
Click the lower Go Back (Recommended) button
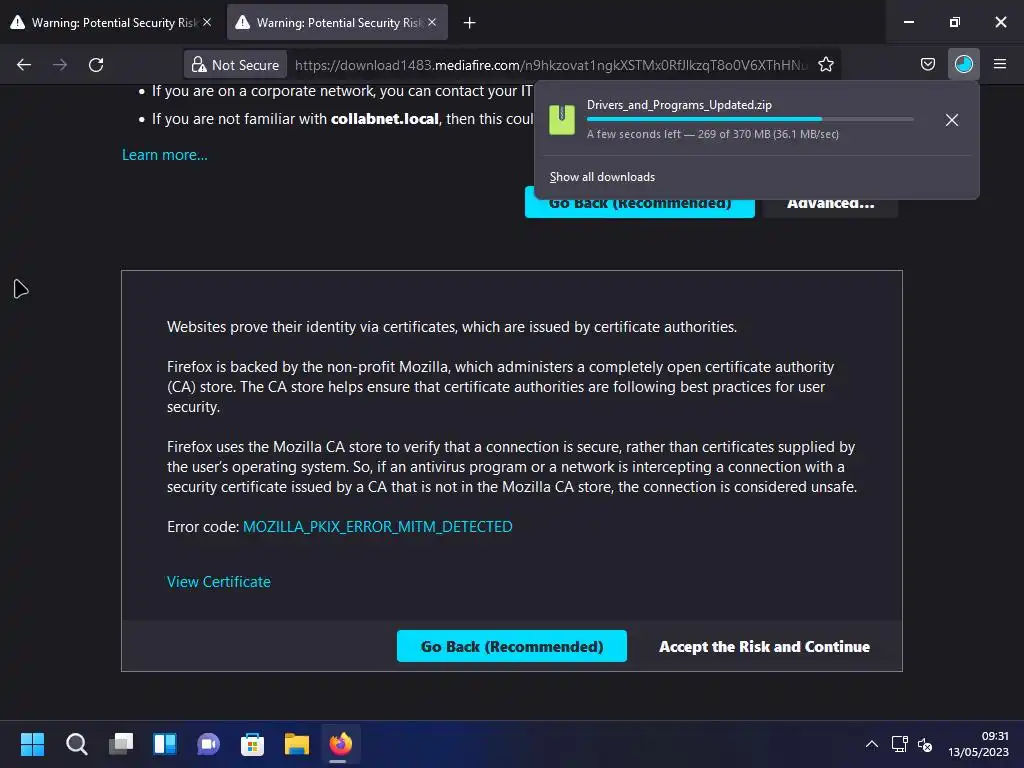[x=511, y=646]
